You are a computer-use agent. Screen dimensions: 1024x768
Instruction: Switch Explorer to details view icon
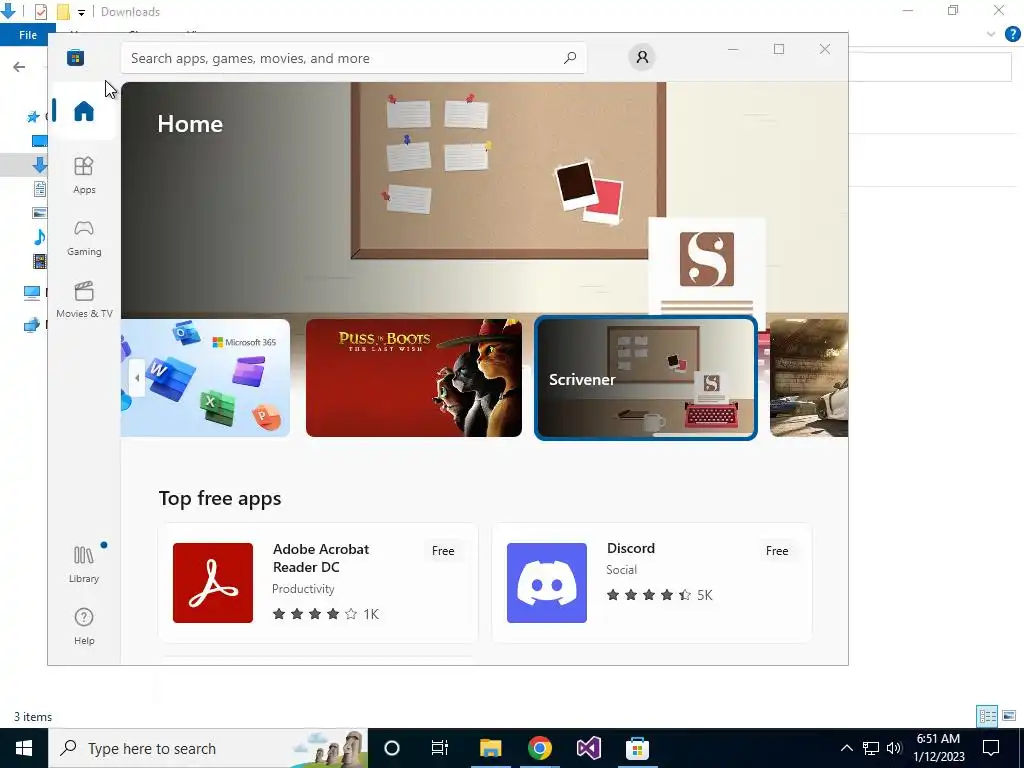click(x=987, y=716)
